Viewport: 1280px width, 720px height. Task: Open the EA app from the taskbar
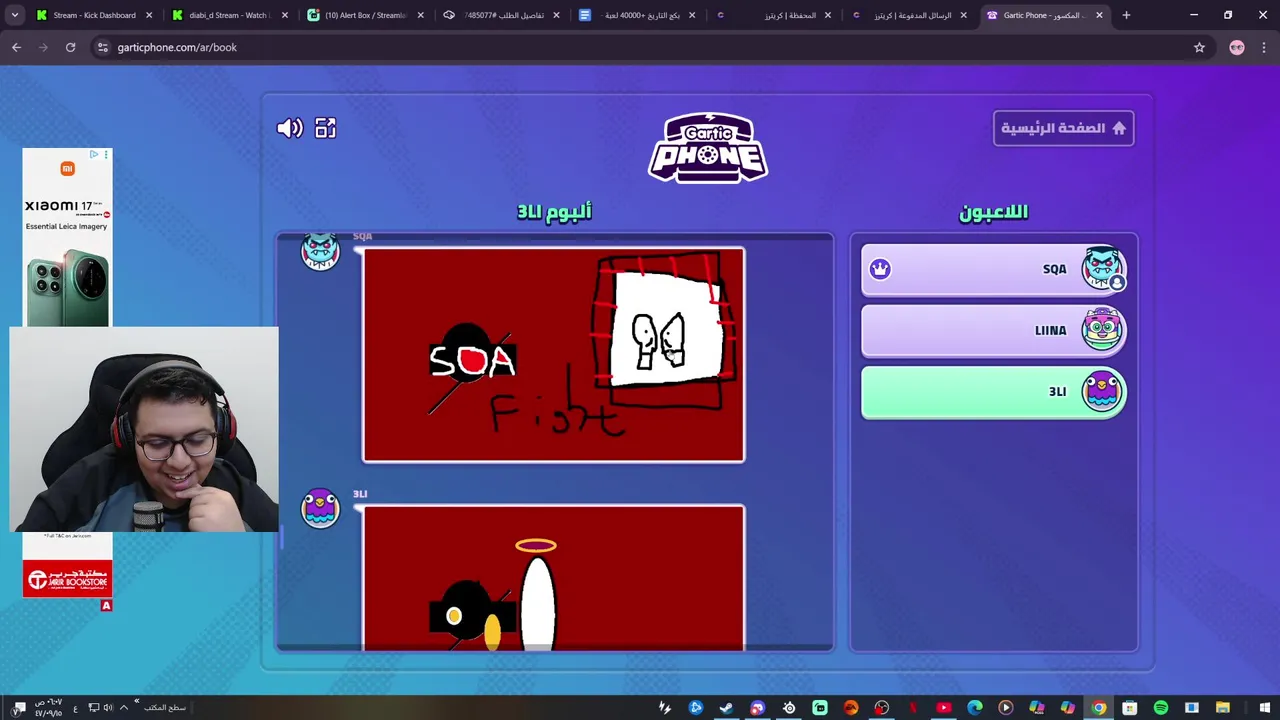click(x=851, y=708)
